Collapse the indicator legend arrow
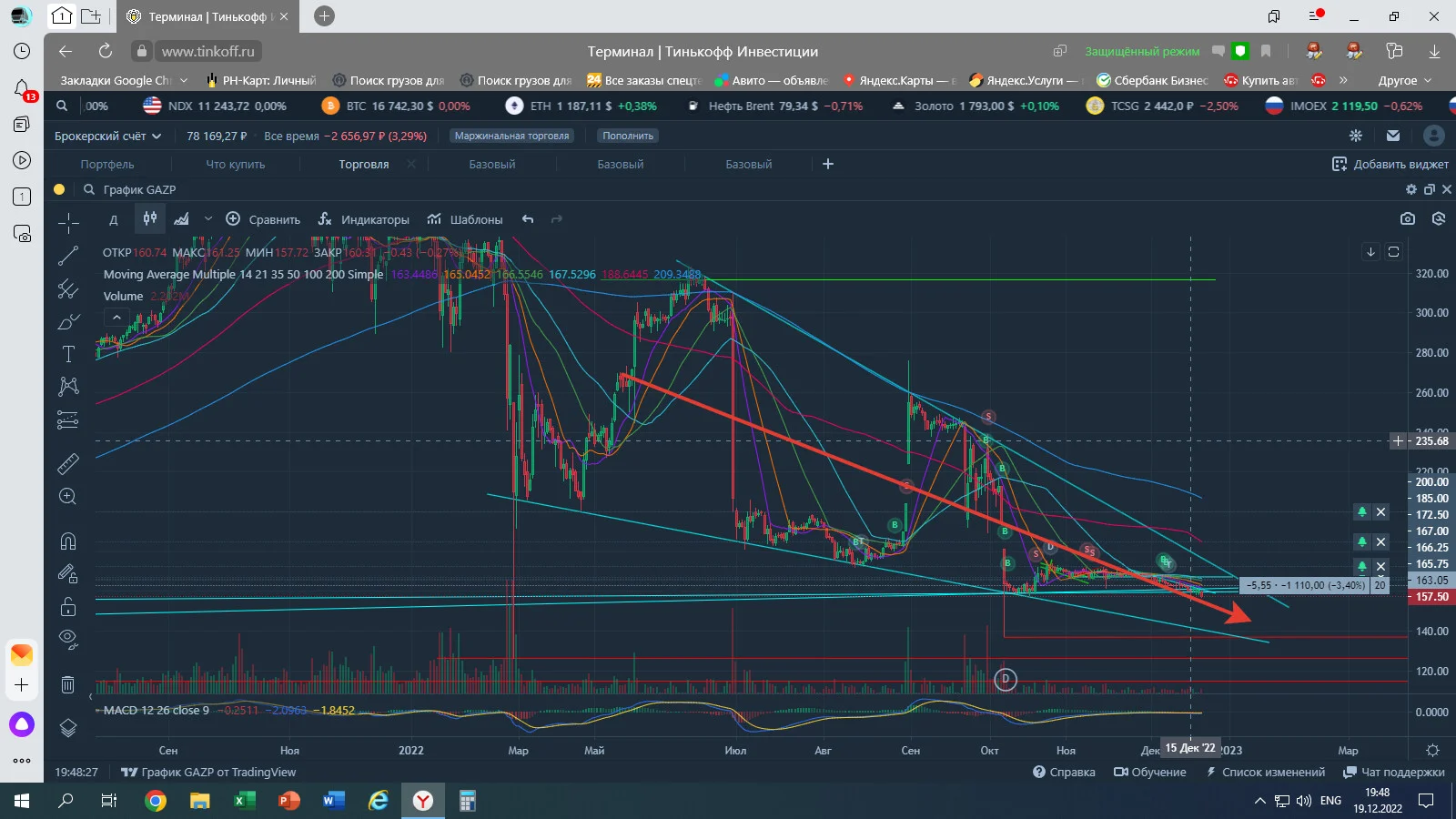The image size is (1456, 819). coord(116,317)
